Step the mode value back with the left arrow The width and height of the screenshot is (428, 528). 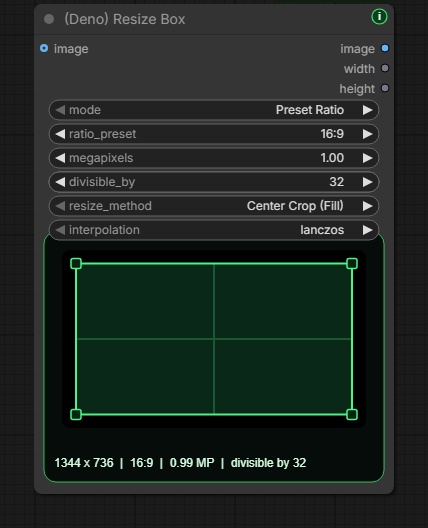pyautogui.click(x=60, y=110)
